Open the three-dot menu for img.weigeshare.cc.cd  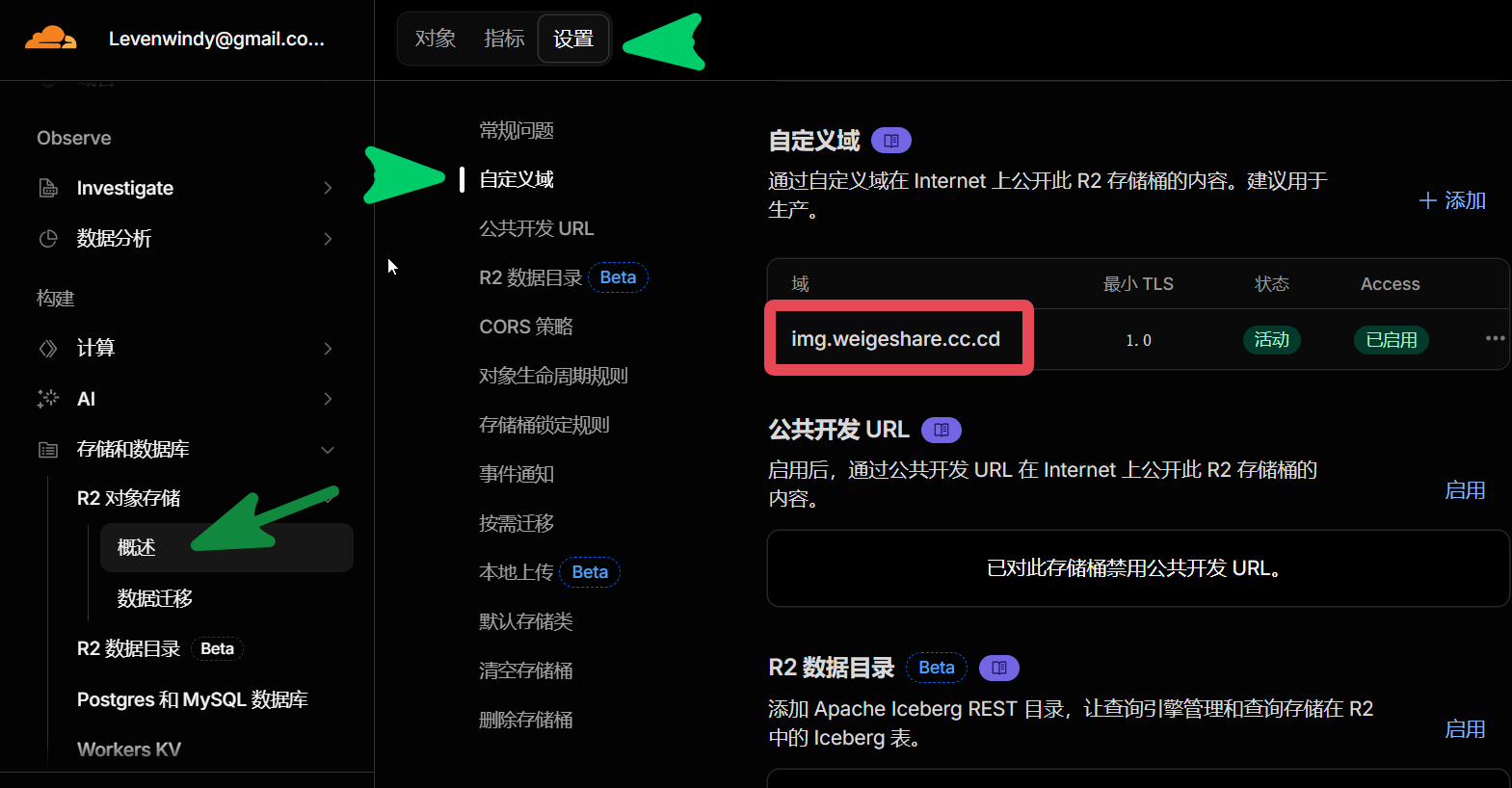coord(1495,338)
